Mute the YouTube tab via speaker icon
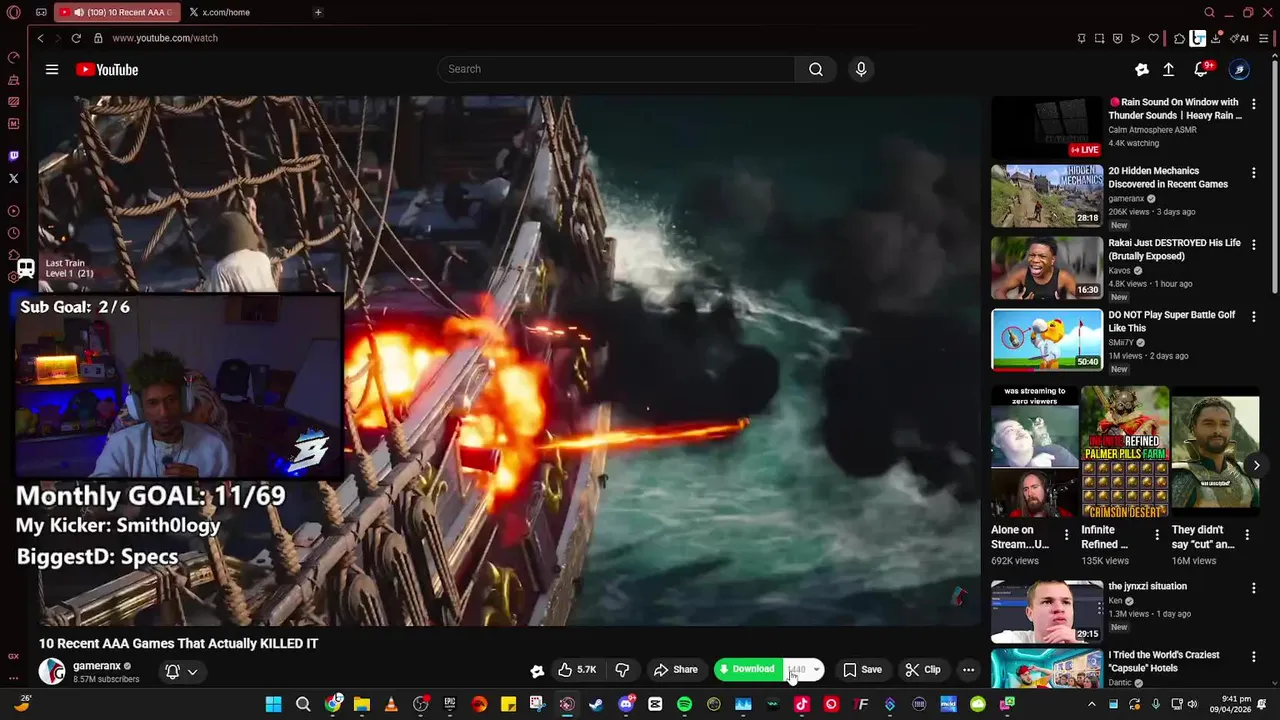The width and height of the screenshot is (1280, 720). [78, 12]
